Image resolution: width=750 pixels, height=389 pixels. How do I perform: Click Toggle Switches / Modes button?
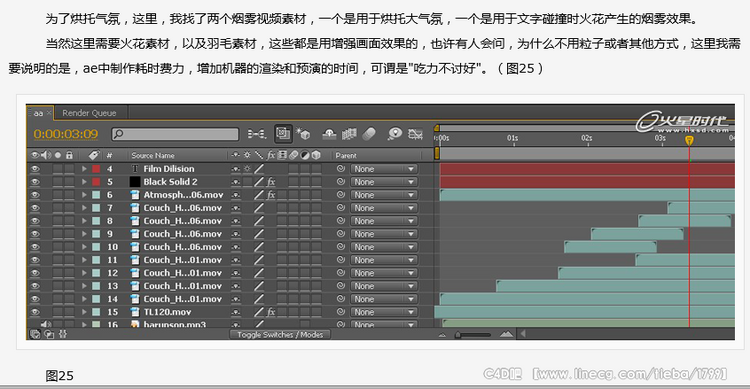280,334
